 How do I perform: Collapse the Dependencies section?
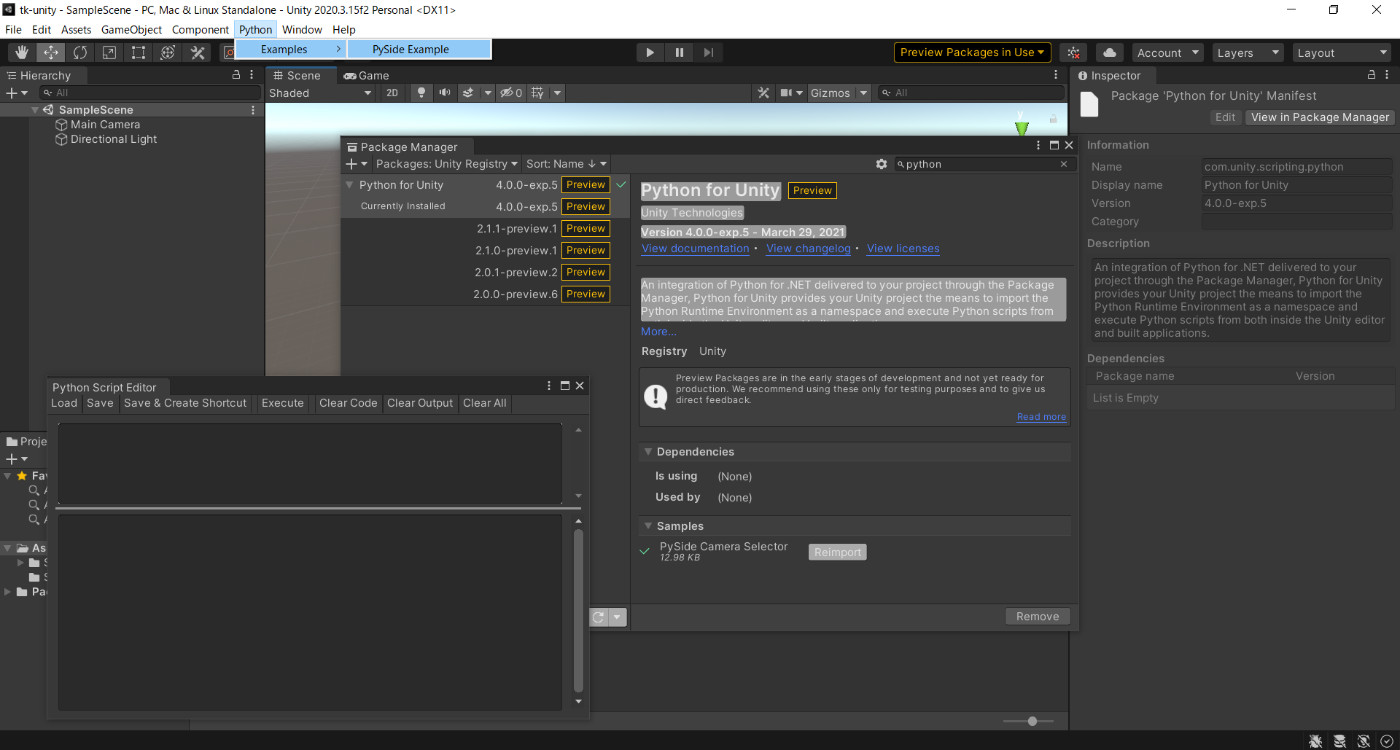tap(648, 452)
